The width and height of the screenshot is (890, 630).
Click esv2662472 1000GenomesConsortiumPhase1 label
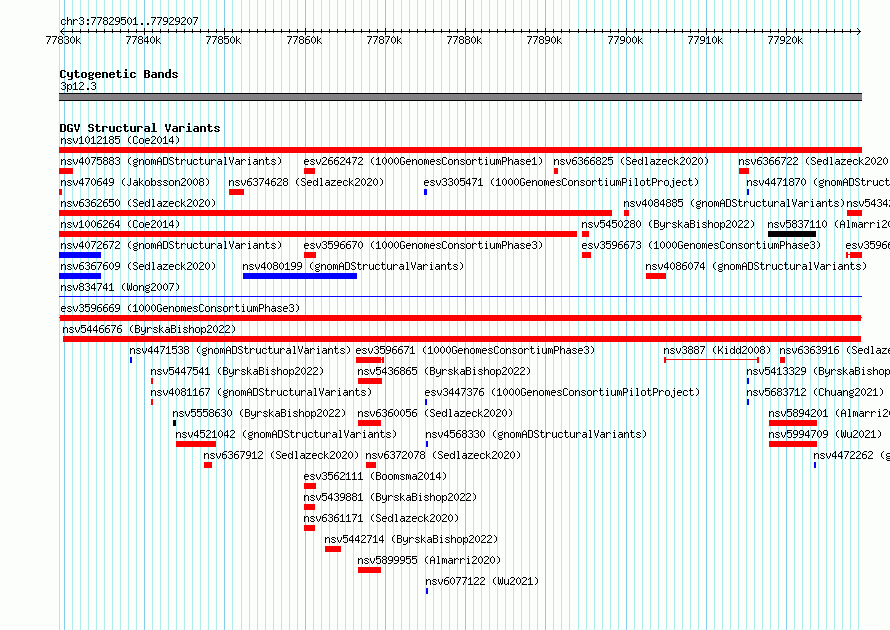pos(423,161)
